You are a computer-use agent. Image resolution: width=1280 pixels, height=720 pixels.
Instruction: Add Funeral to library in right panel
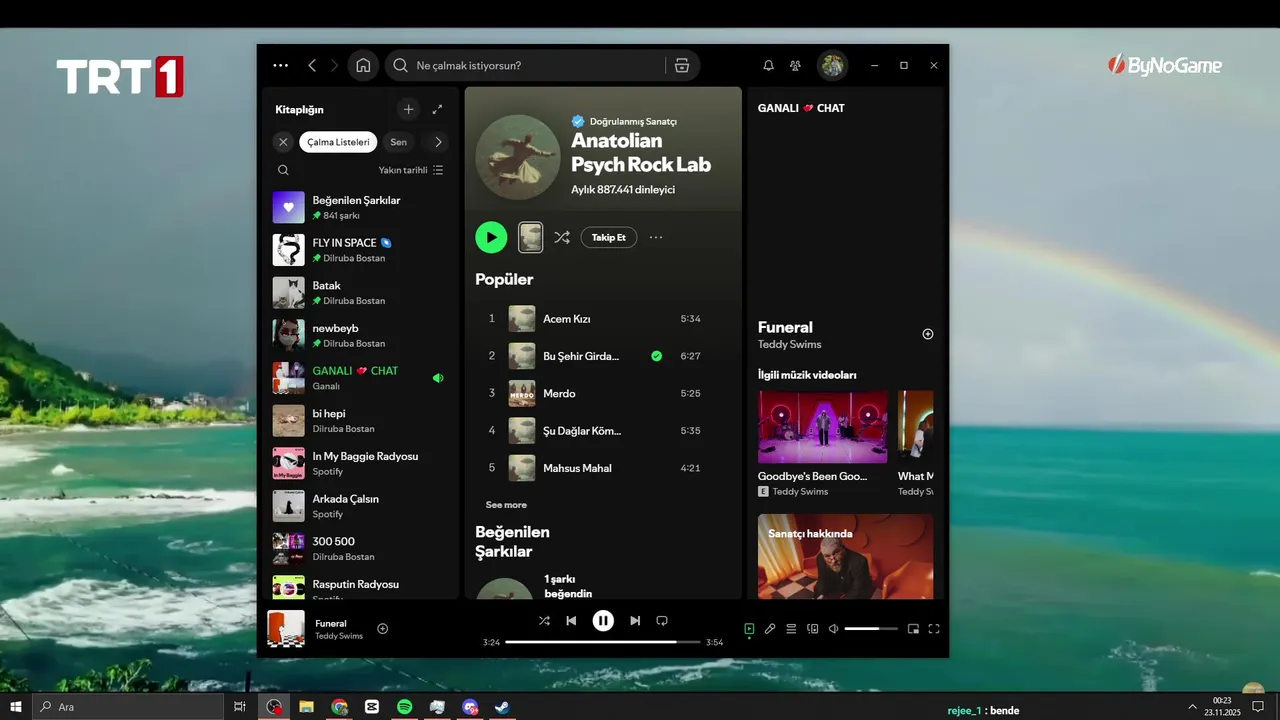click(x=928, y=334)
